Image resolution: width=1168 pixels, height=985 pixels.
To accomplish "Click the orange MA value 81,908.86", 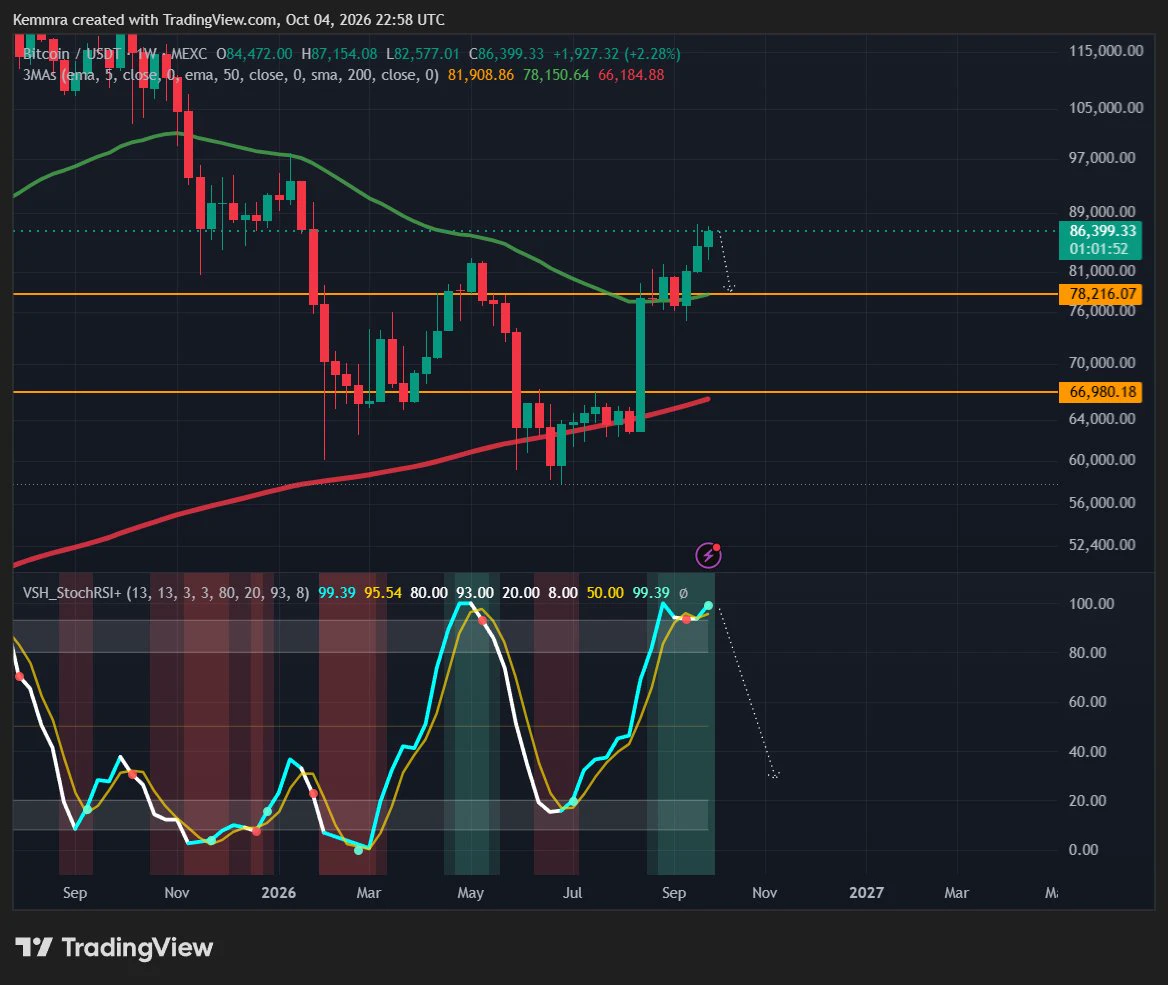I will coord(480,75).
